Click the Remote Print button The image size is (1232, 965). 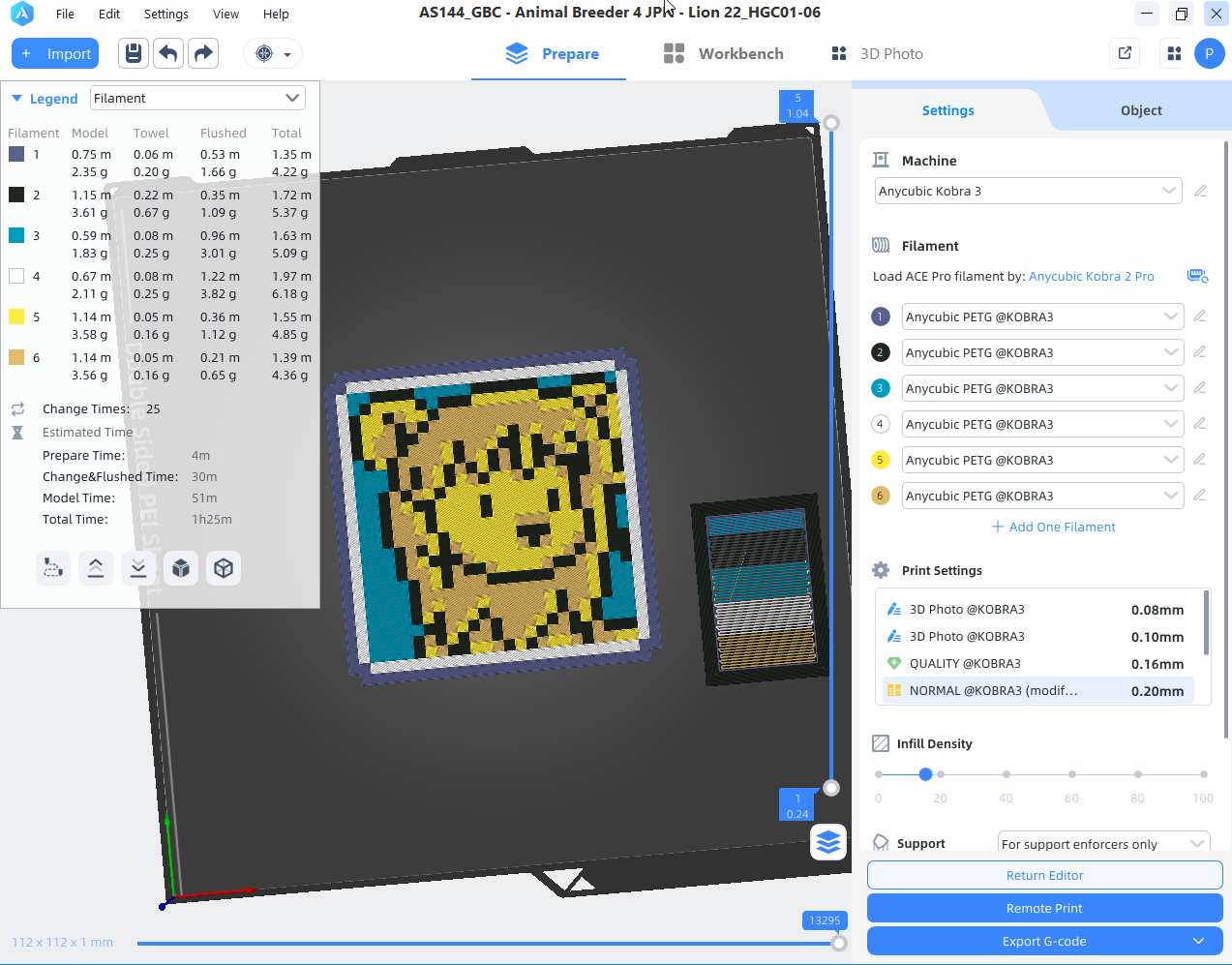click(x=1044, y=908)
